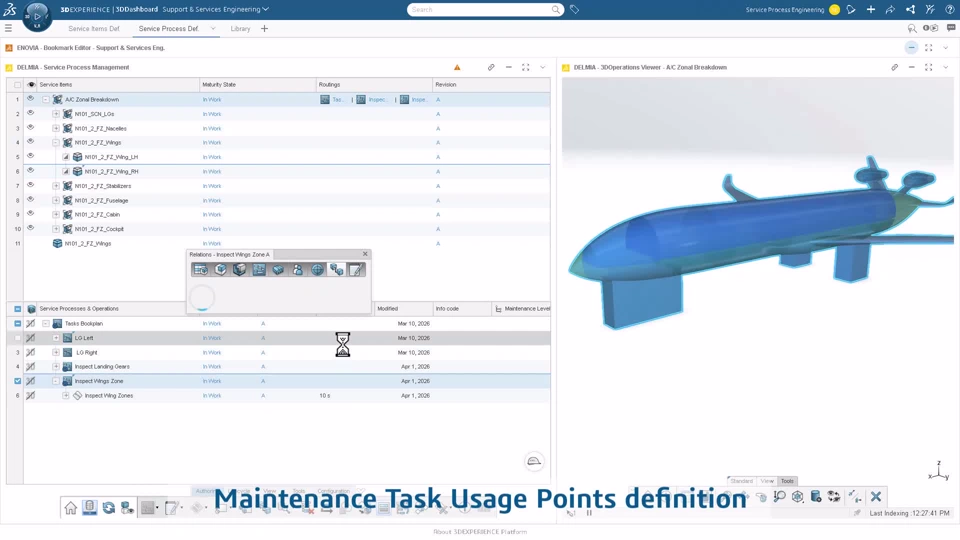Uncheck the Inspect Wings Zone row checkbox

17,381
